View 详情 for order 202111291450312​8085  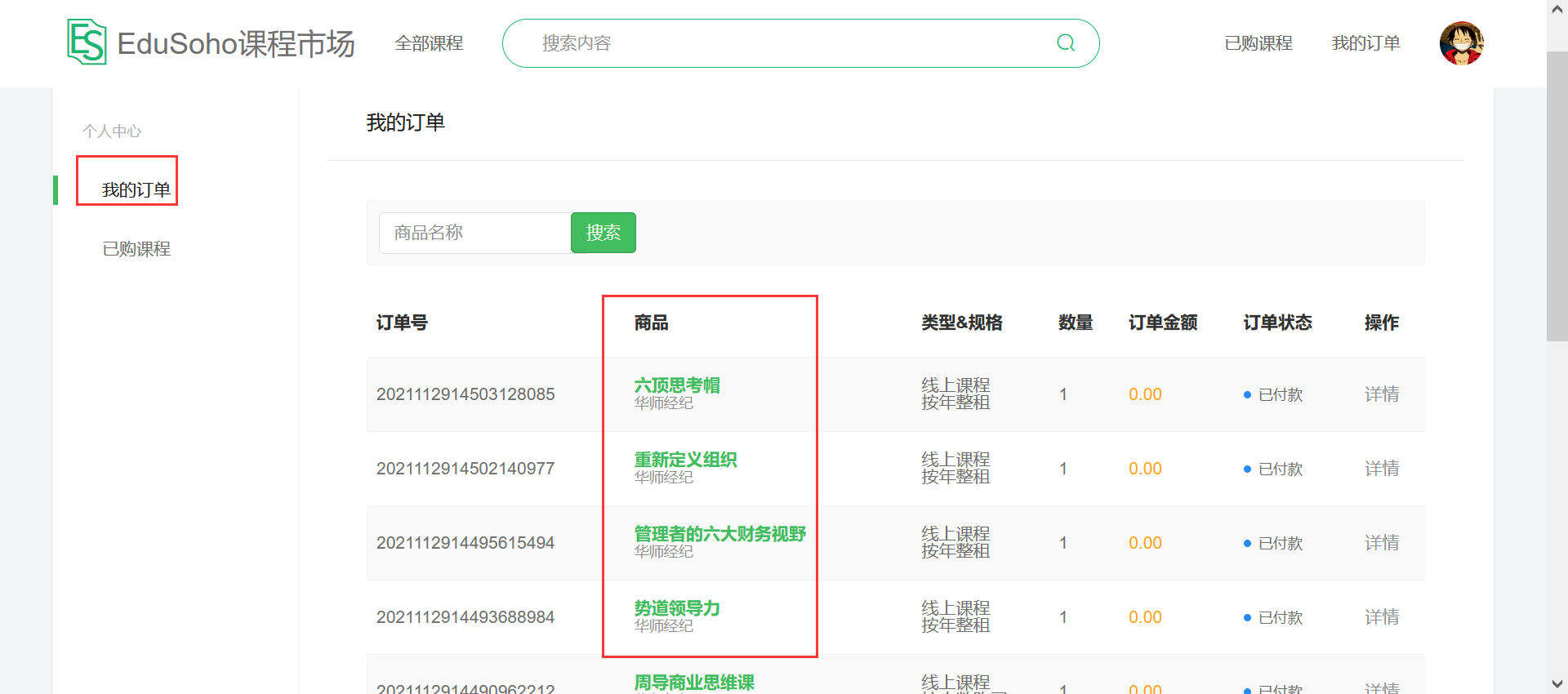[x=1381, y=394]
